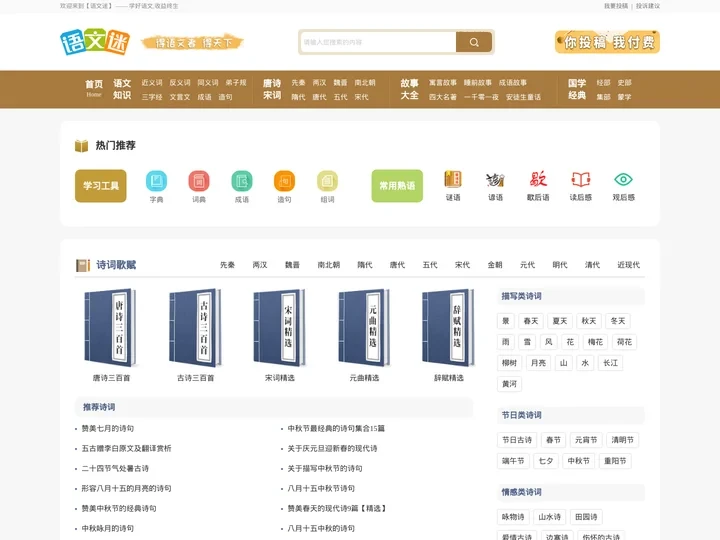Open article 二十四节气处暑古诗
Screen dimensions: 720x540
tap(115, 468)
